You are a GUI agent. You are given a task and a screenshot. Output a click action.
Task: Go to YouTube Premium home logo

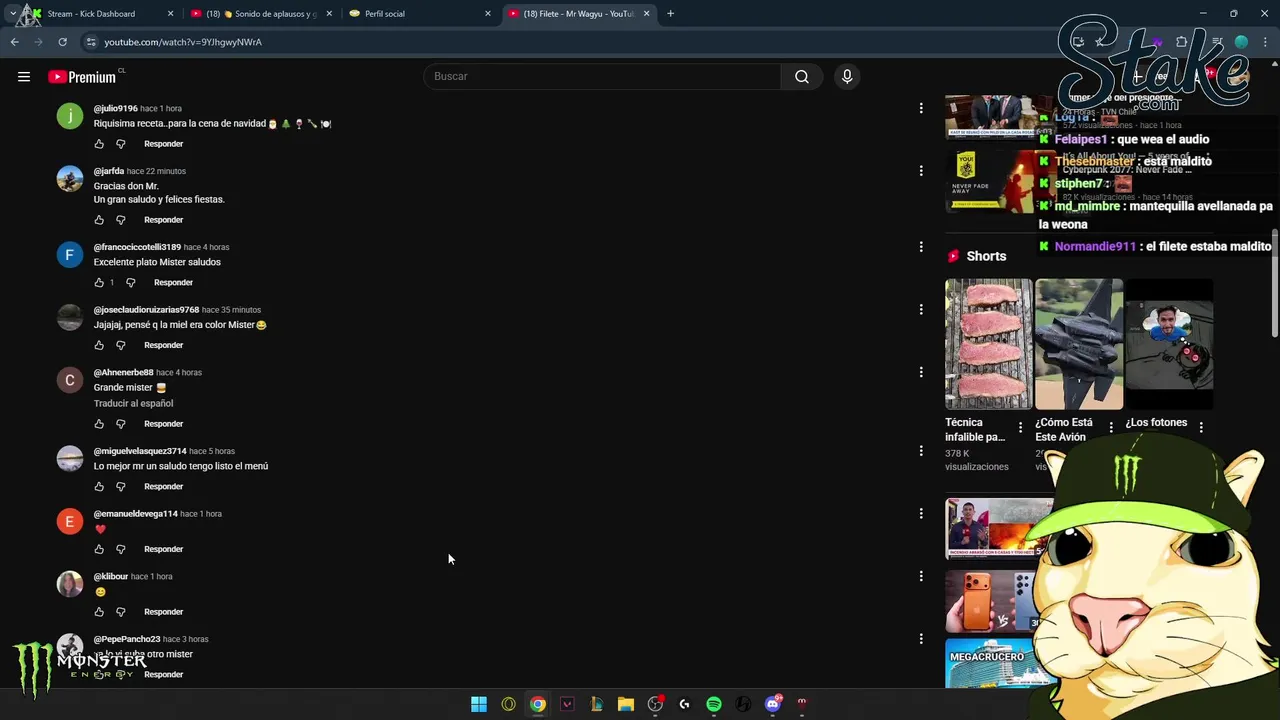pyautogui.click(x=82, y=77)
